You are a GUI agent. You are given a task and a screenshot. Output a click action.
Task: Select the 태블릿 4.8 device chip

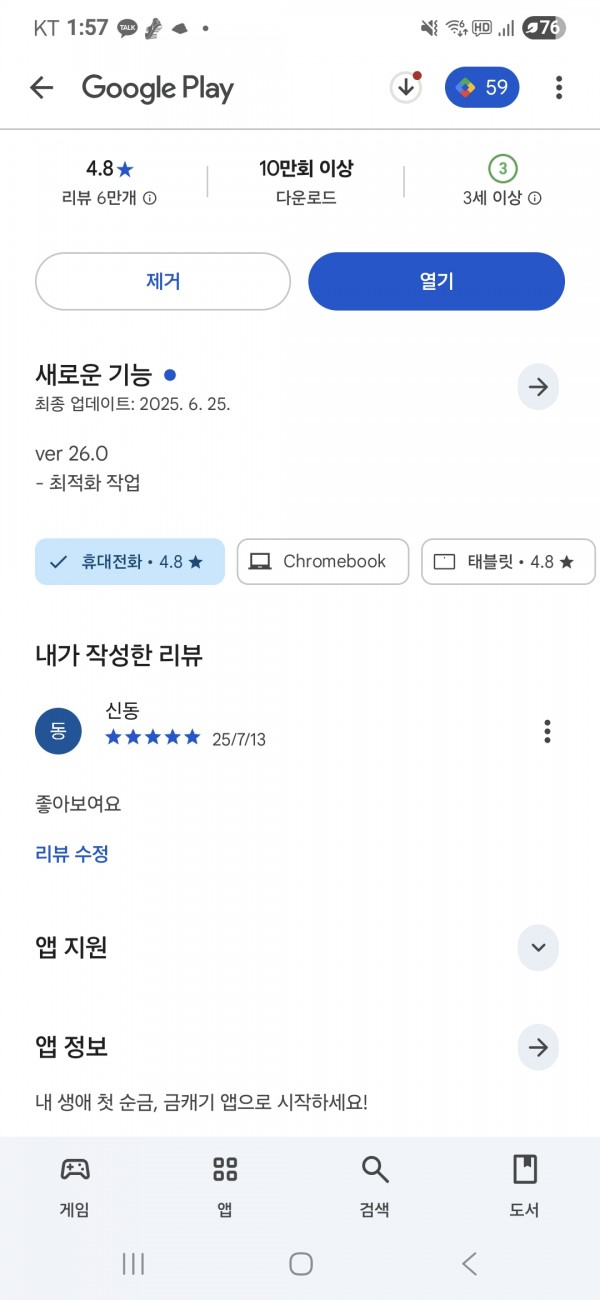point(509,561)
